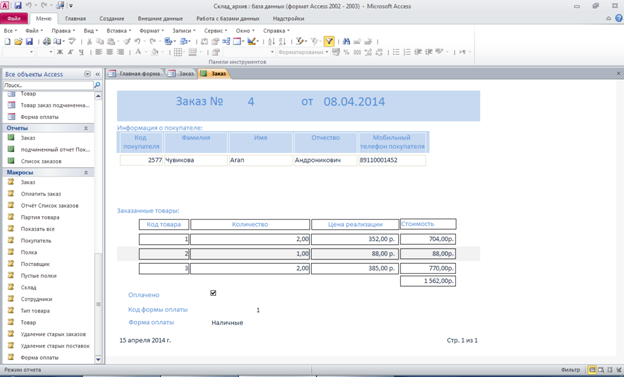
Task: Click the Report view icon in status bar
Action: pyautogui.click(x=592, y=370)
